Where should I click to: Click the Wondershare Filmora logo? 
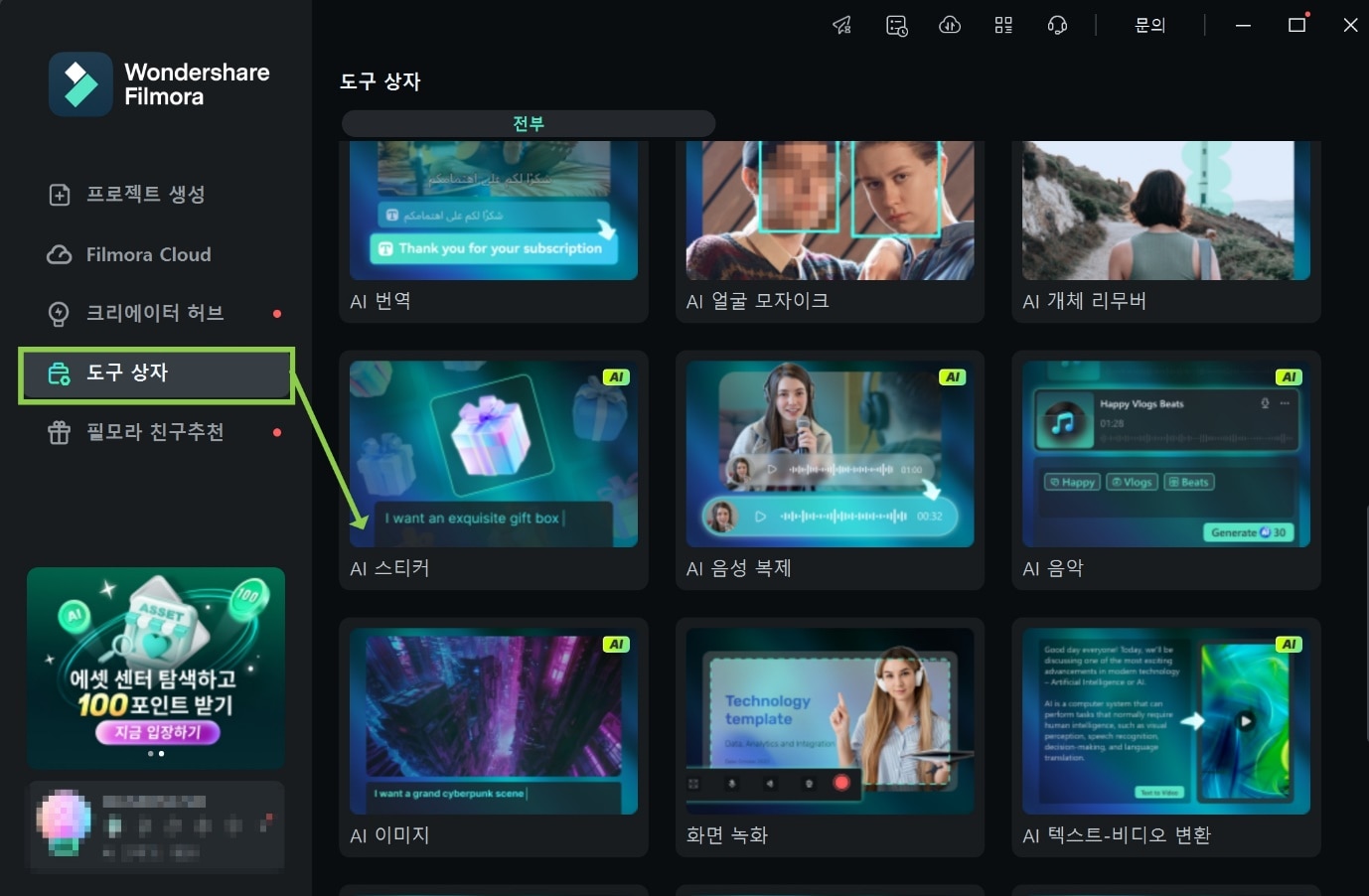pyautogui.click(x=160, y=84)
